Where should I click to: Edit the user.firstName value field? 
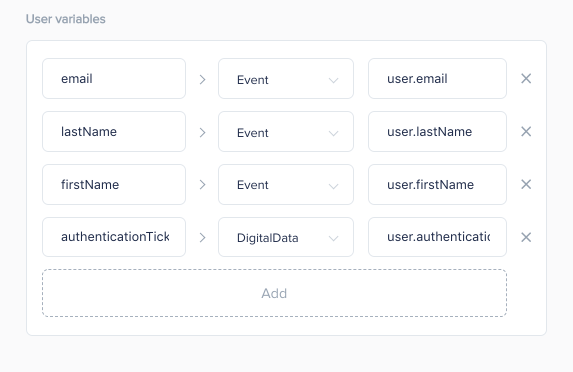437,185
